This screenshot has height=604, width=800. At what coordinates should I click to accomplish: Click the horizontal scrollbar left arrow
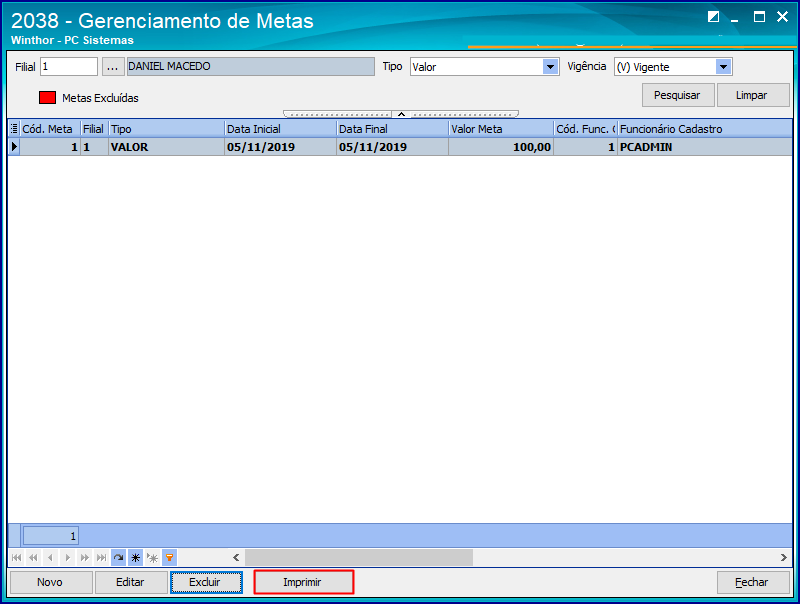coord(236,558)
